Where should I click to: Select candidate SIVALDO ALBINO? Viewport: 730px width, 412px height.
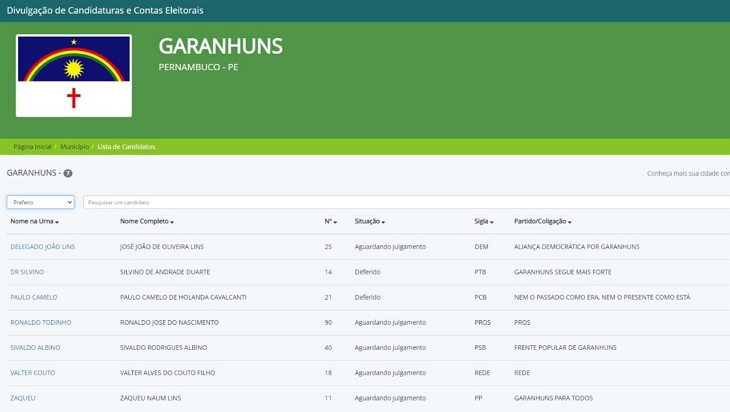[x=35, y=348]
